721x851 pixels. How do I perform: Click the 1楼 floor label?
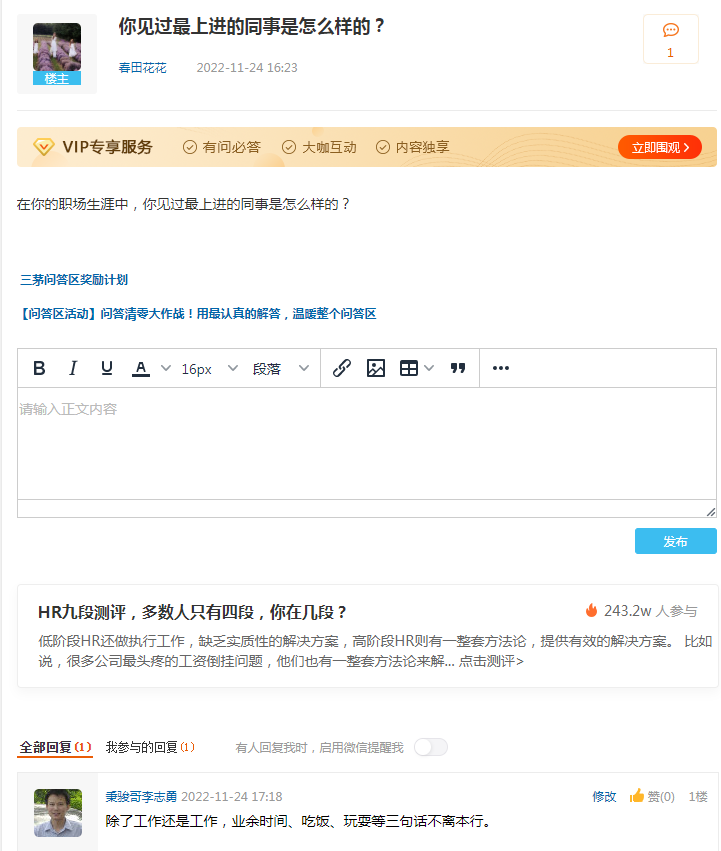click(698, 797)
